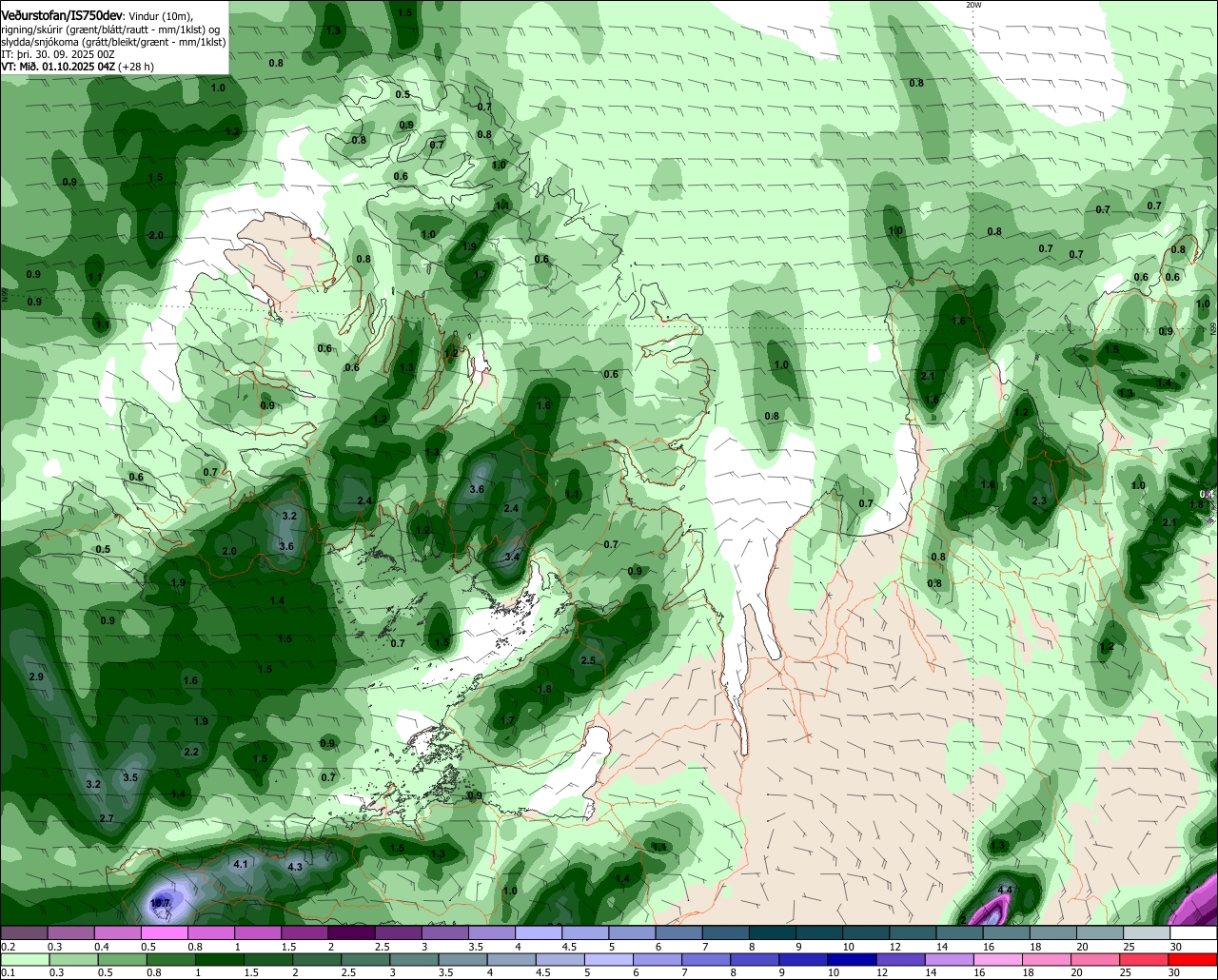This screenshot has height=980, width=1218.
Task: Click the 4.1 precipitation value on the map
Action: coord(241,864)
